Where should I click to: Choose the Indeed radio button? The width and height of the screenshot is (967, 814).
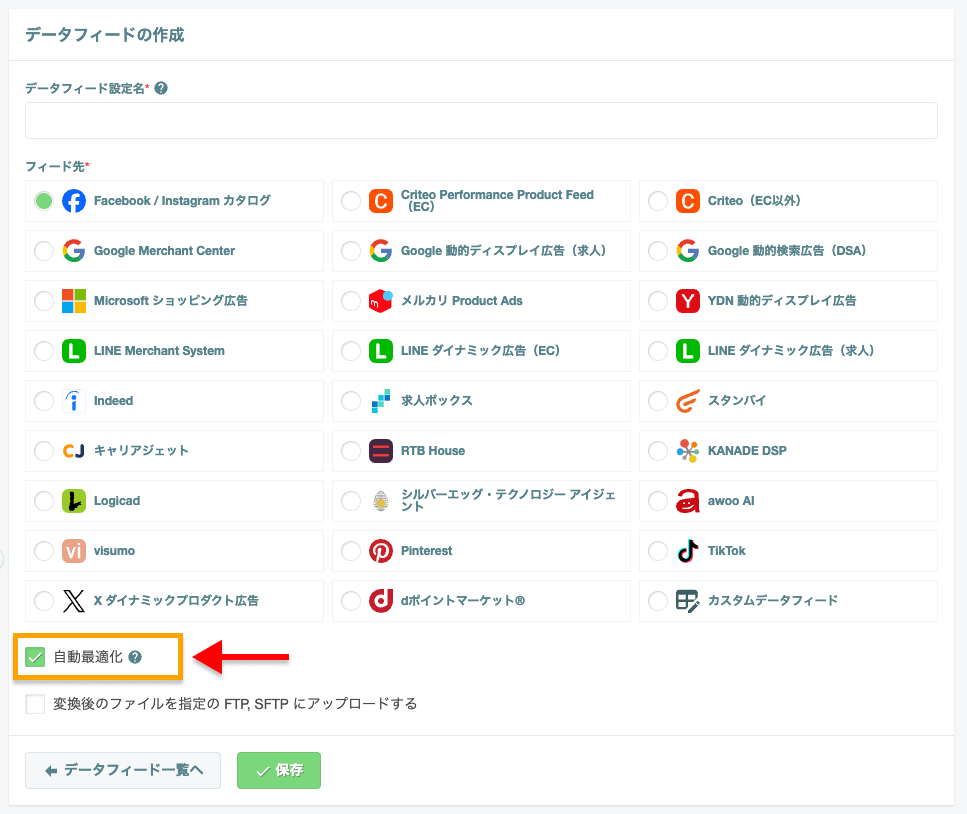pos(44,401)
